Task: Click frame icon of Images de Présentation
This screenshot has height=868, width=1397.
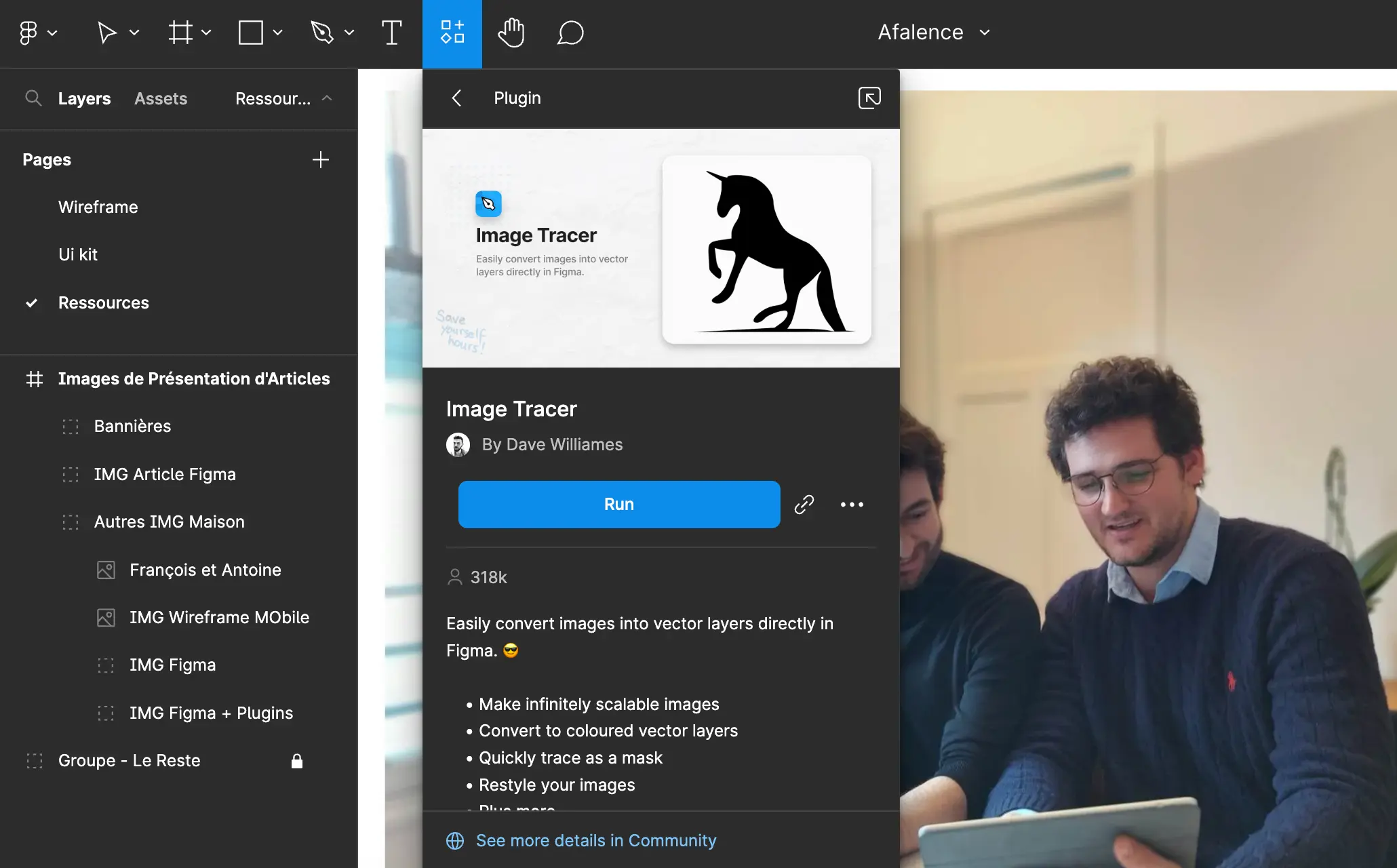Action: point(35,378)
